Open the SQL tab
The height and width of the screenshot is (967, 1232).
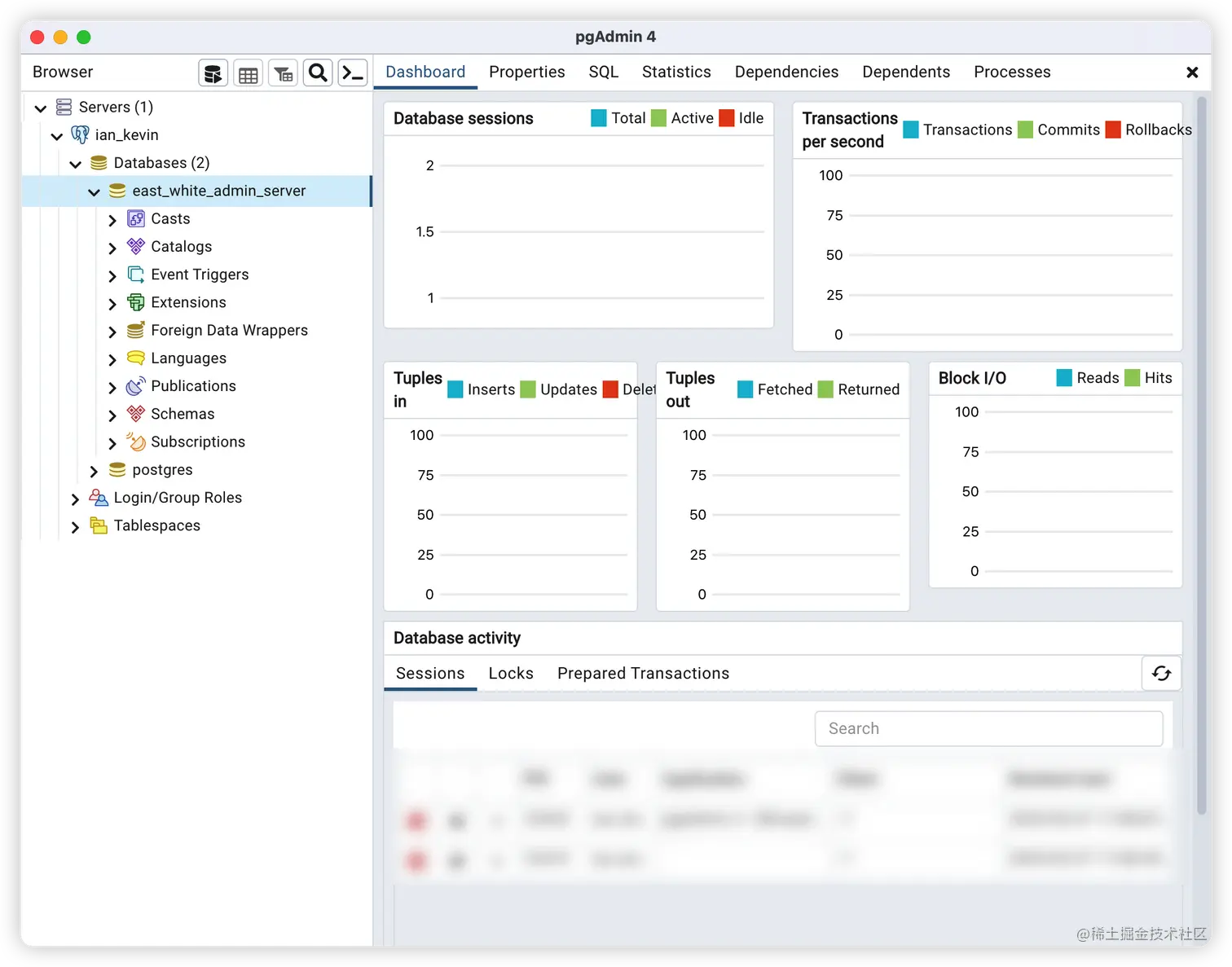click(x=604, y=72)
